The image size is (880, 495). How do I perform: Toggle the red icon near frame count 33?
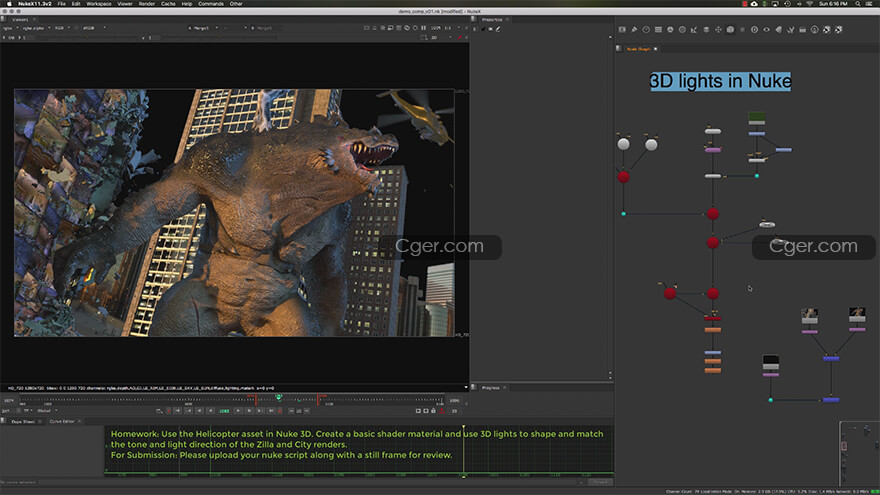442,411
